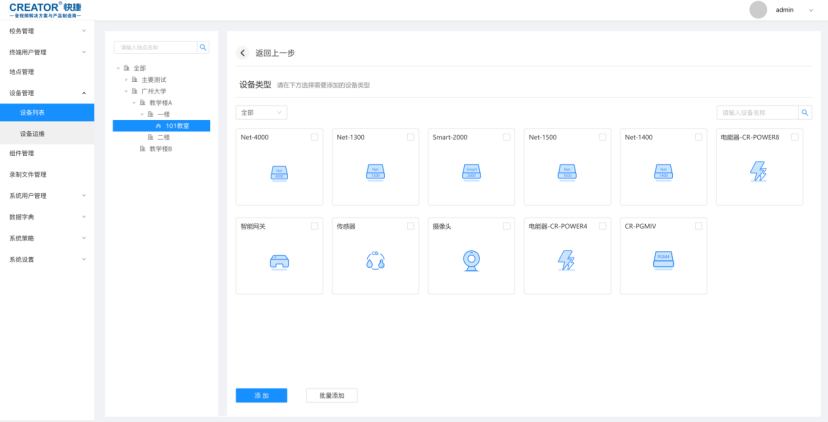Click the 传感器 sensor icon
The image size is (828, 422).
(x=375, y=261)
